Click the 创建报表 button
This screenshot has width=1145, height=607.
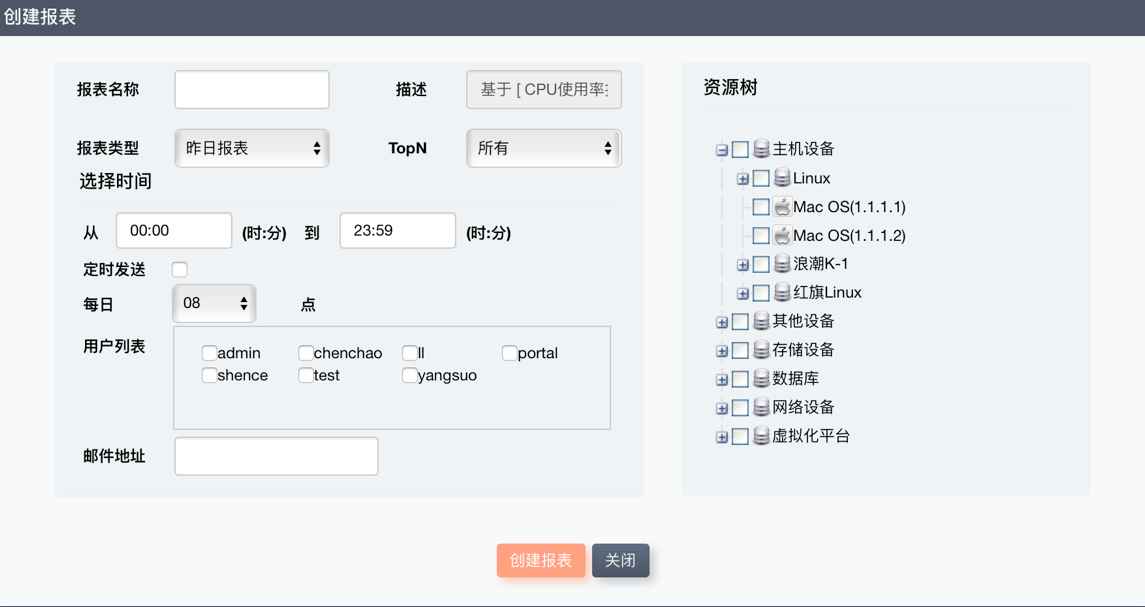click(x=541, y=560)
